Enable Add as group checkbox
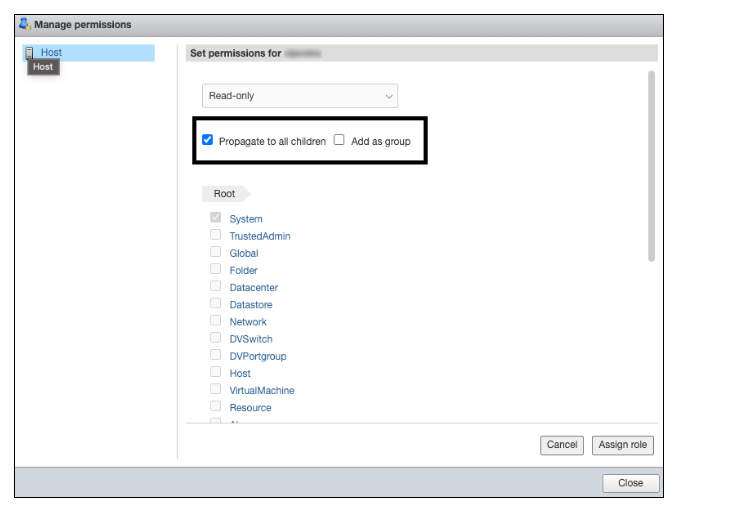This screenshot has height=525, width=756. [x=339, y=141]
